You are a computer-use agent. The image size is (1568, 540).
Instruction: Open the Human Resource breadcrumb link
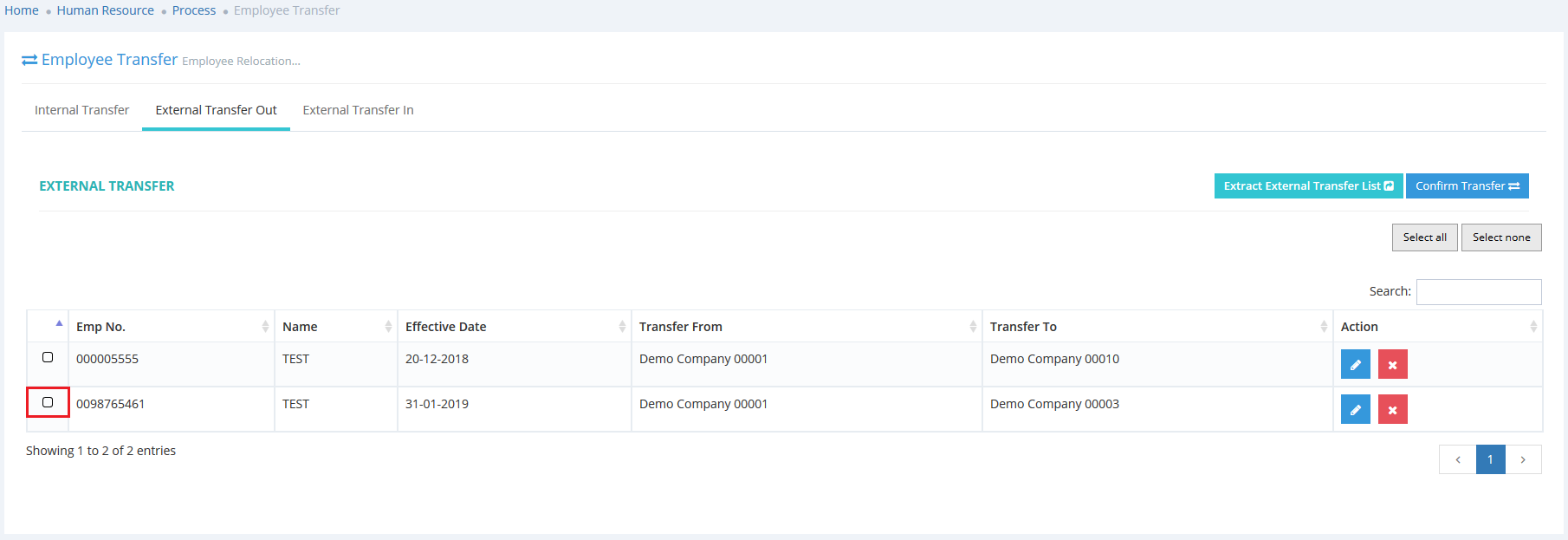coord(105,10)
